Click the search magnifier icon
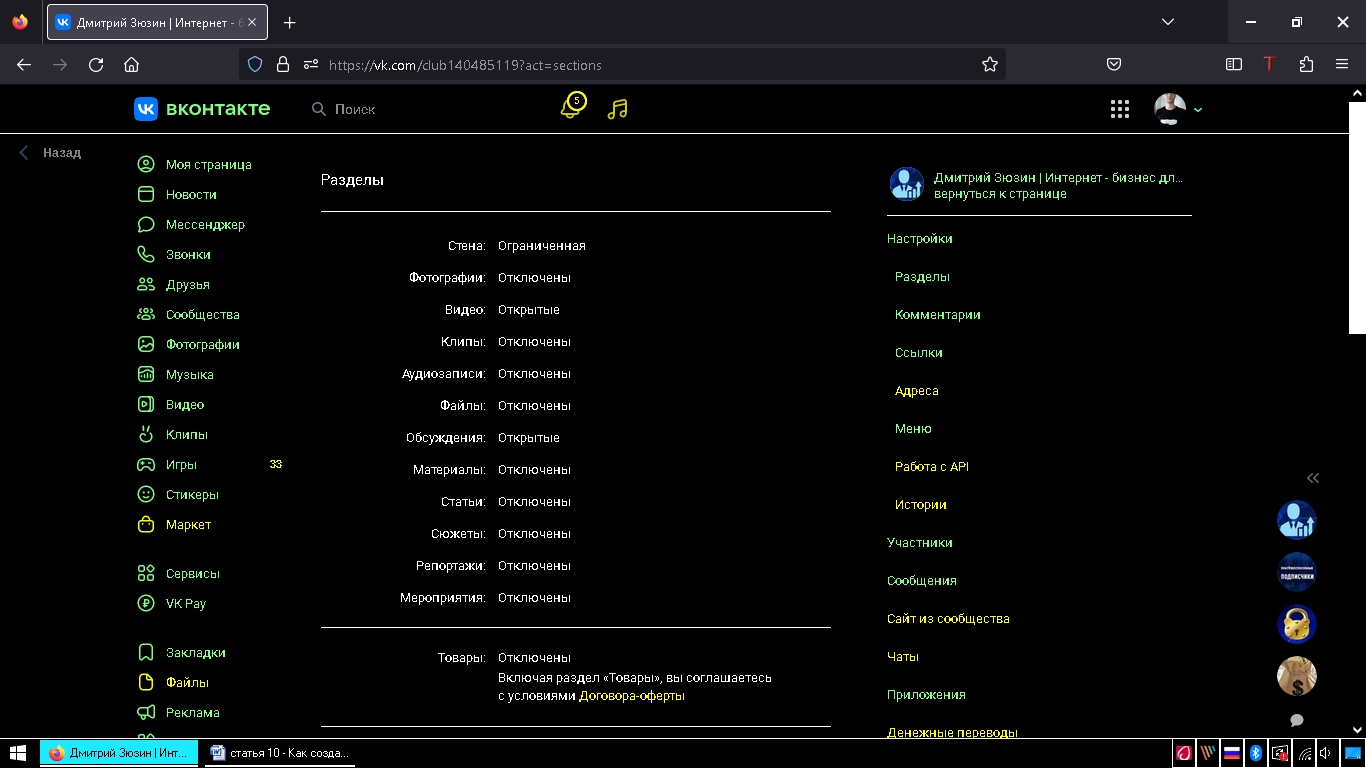Image resolution: width=1366 pixels, height=768 pixels. pyautogui.click(x=319, y=109)
